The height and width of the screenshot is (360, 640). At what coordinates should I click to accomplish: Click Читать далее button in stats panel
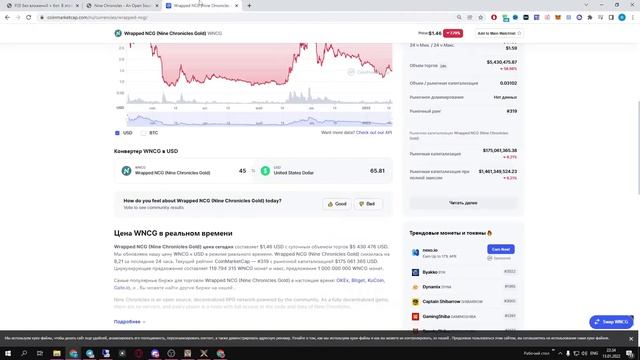pos(463,203)
